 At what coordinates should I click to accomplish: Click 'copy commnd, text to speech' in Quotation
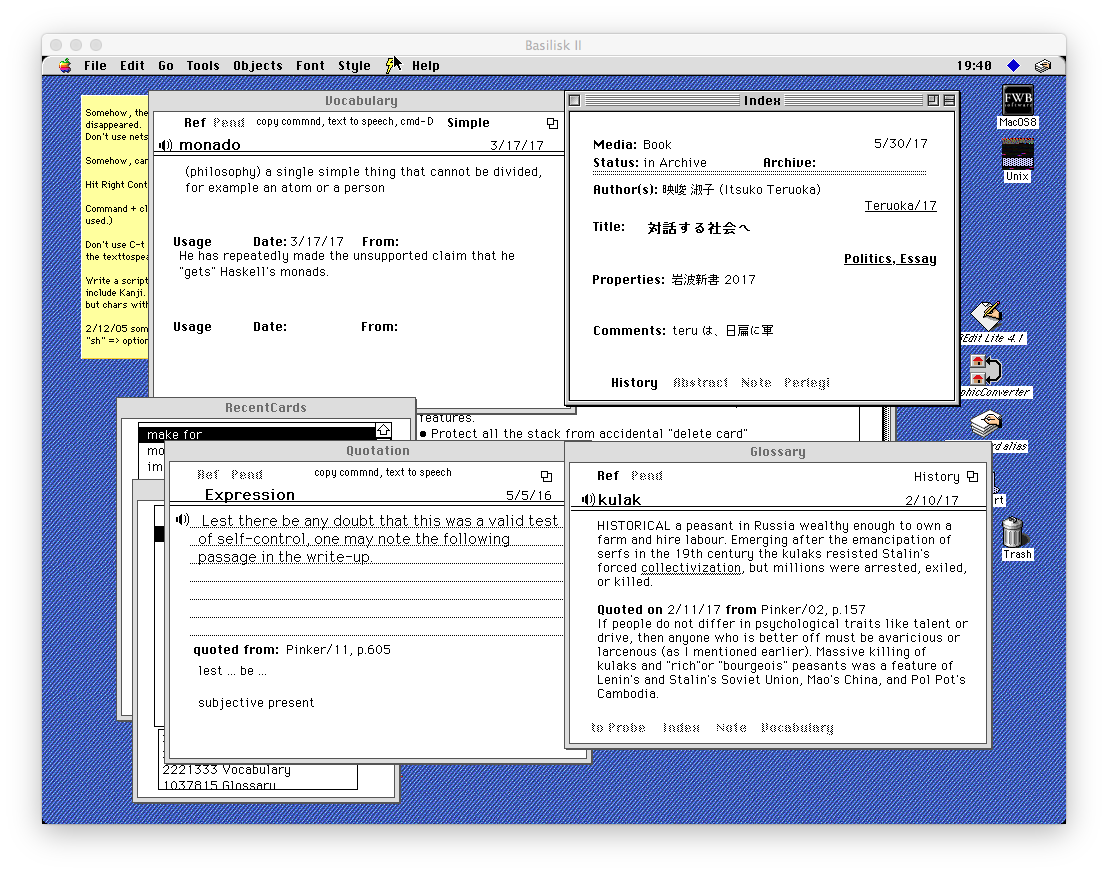pos(382,473)
